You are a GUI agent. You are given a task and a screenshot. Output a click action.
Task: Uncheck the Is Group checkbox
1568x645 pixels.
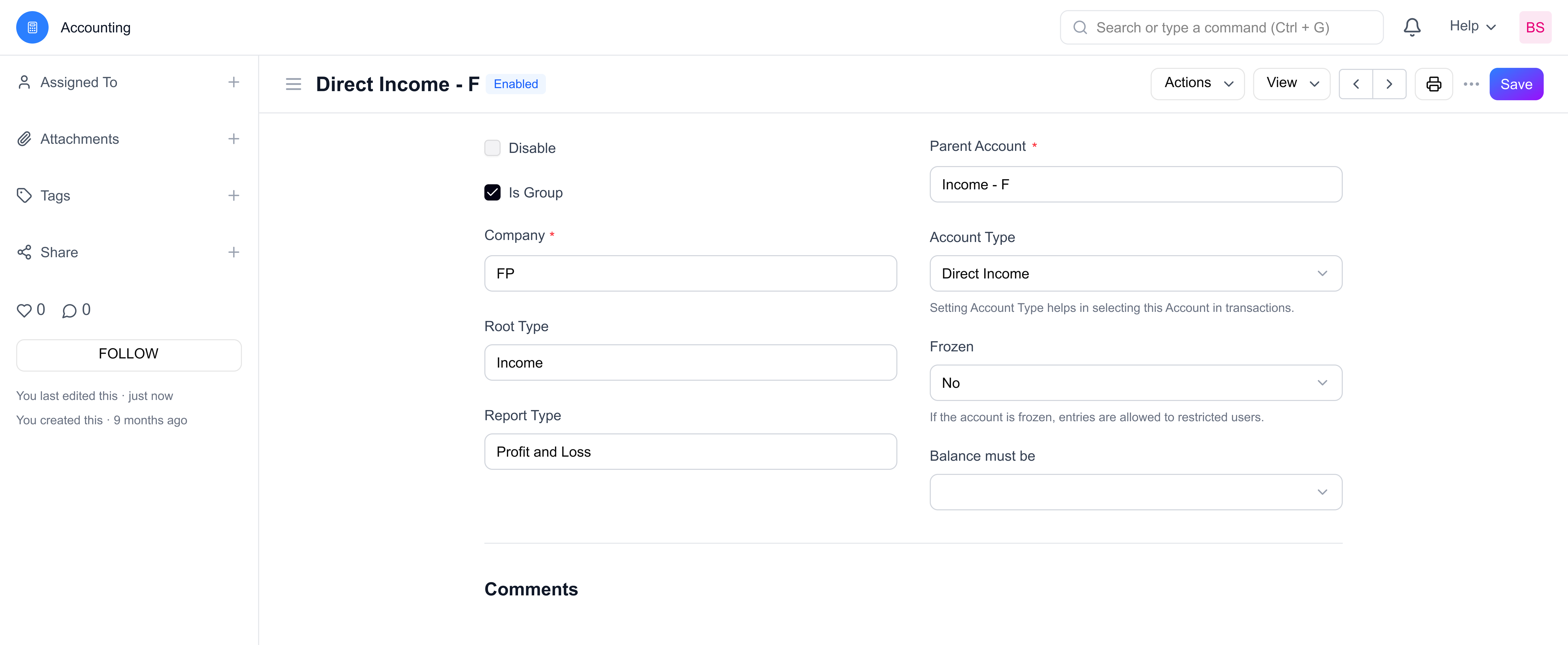492,192
